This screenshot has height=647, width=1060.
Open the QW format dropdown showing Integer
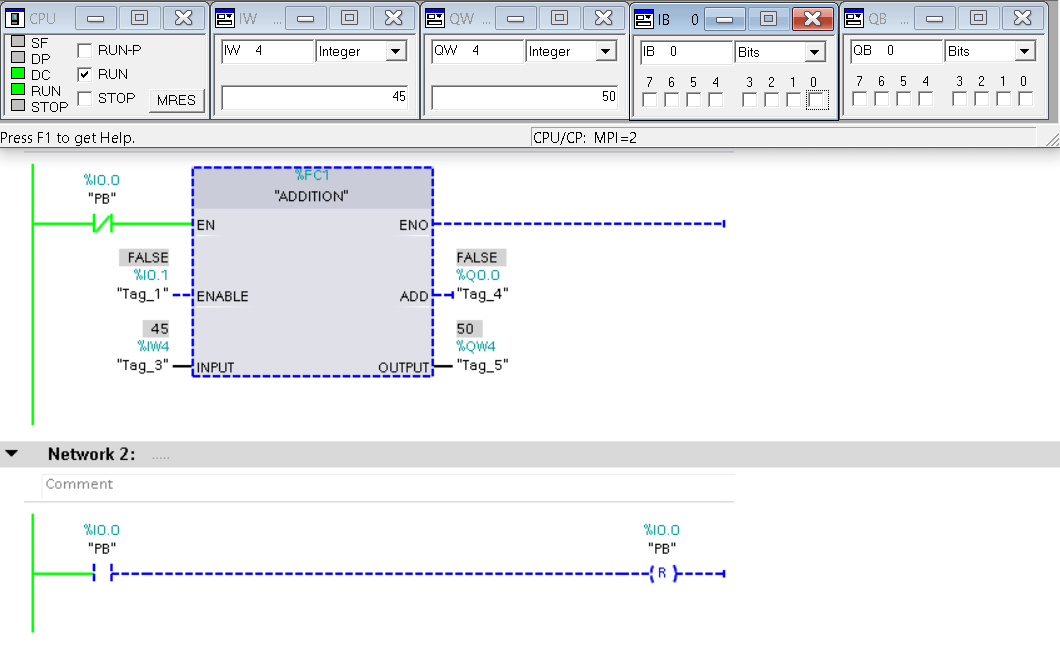(606, 51)
